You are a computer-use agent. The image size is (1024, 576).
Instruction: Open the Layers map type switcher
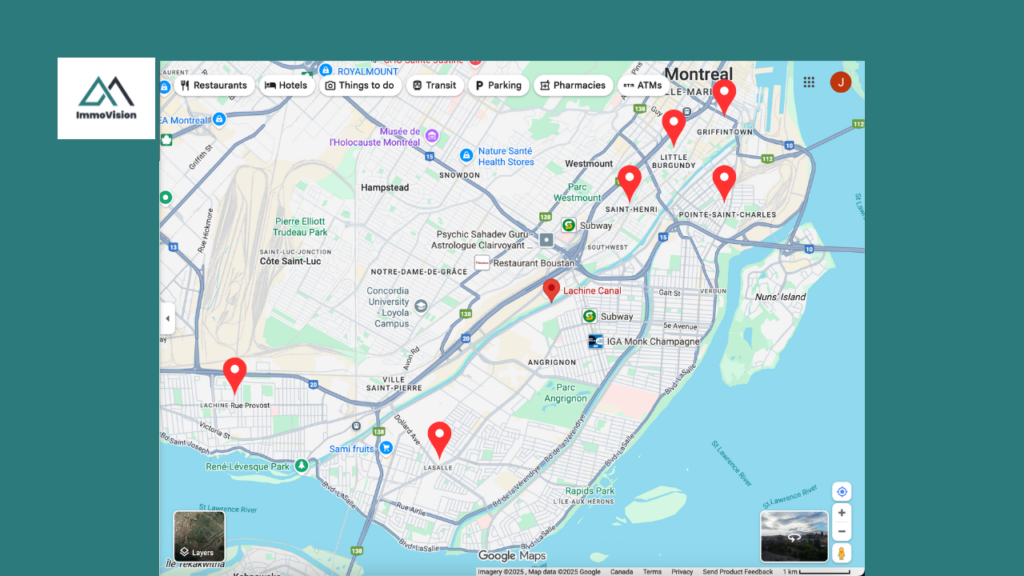coord(199,536)
